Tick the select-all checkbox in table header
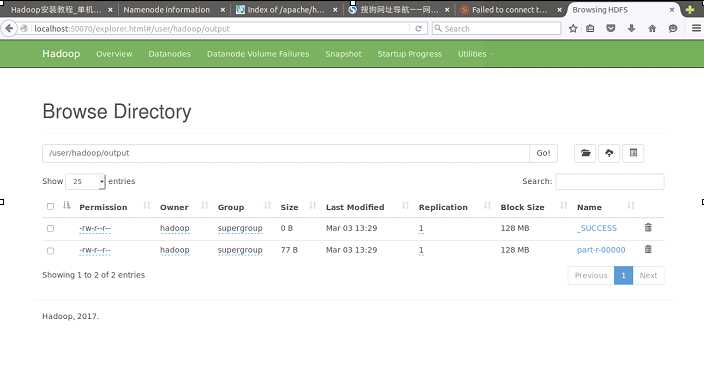The height and width of the screenshot is (375, 704). point(50,207)
